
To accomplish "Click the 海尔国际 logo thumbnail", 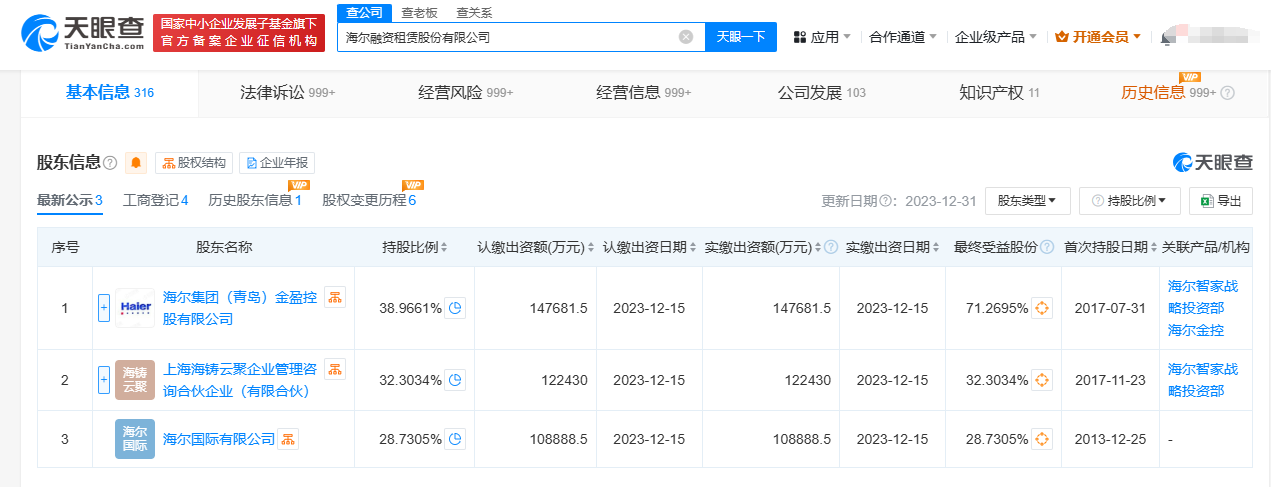I will [x=135, y=438].
